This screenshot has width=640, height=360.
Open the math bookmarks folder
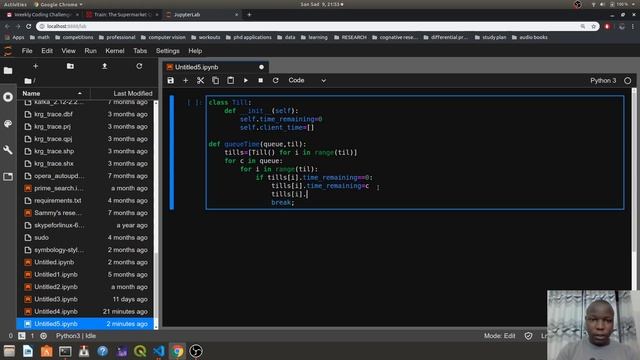40,37
